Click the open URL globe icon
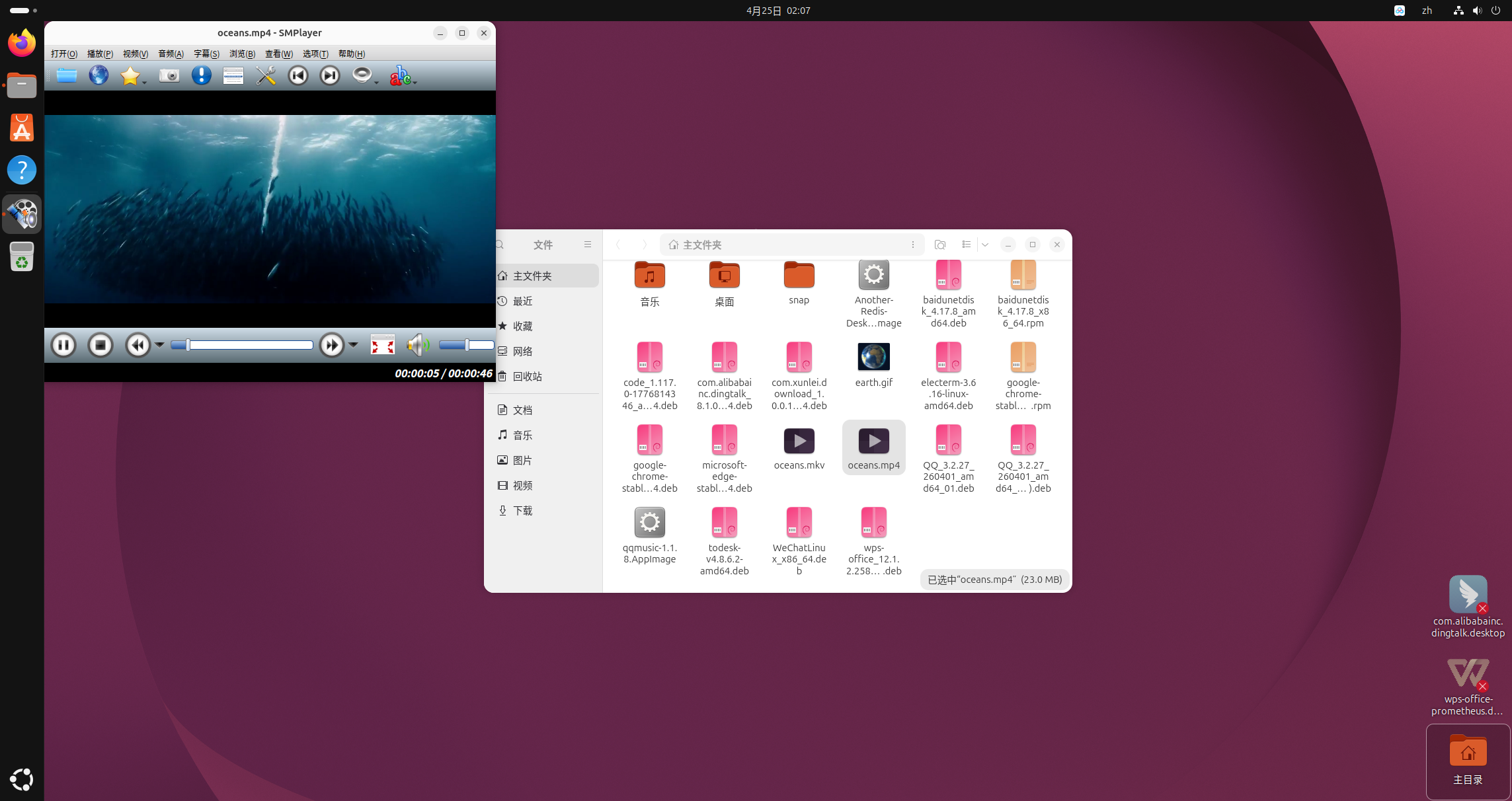Screen dimensions: 1512x801 tap(99, 75)
